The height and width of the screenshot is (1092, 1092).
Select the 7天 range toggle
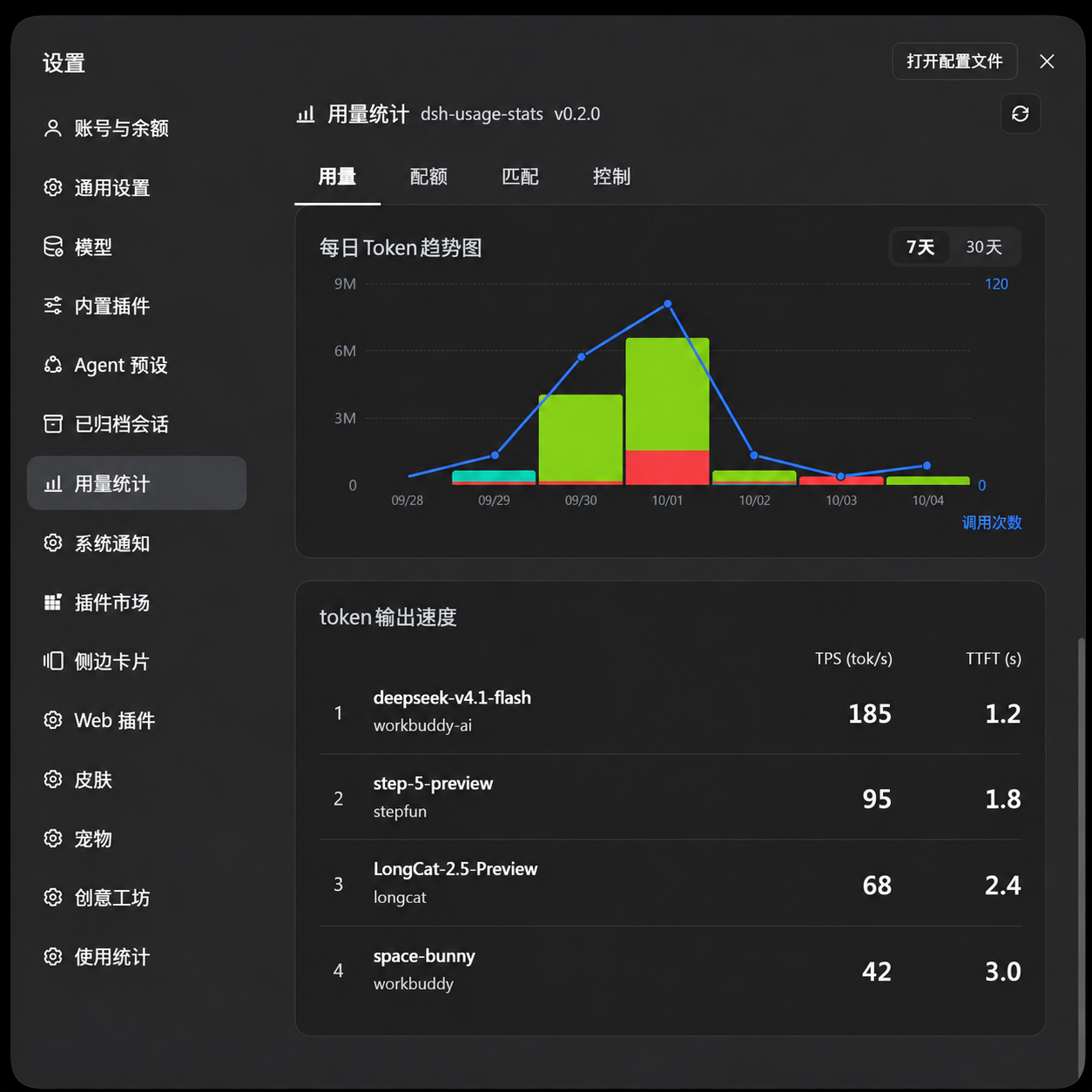[x=920, y=247]
